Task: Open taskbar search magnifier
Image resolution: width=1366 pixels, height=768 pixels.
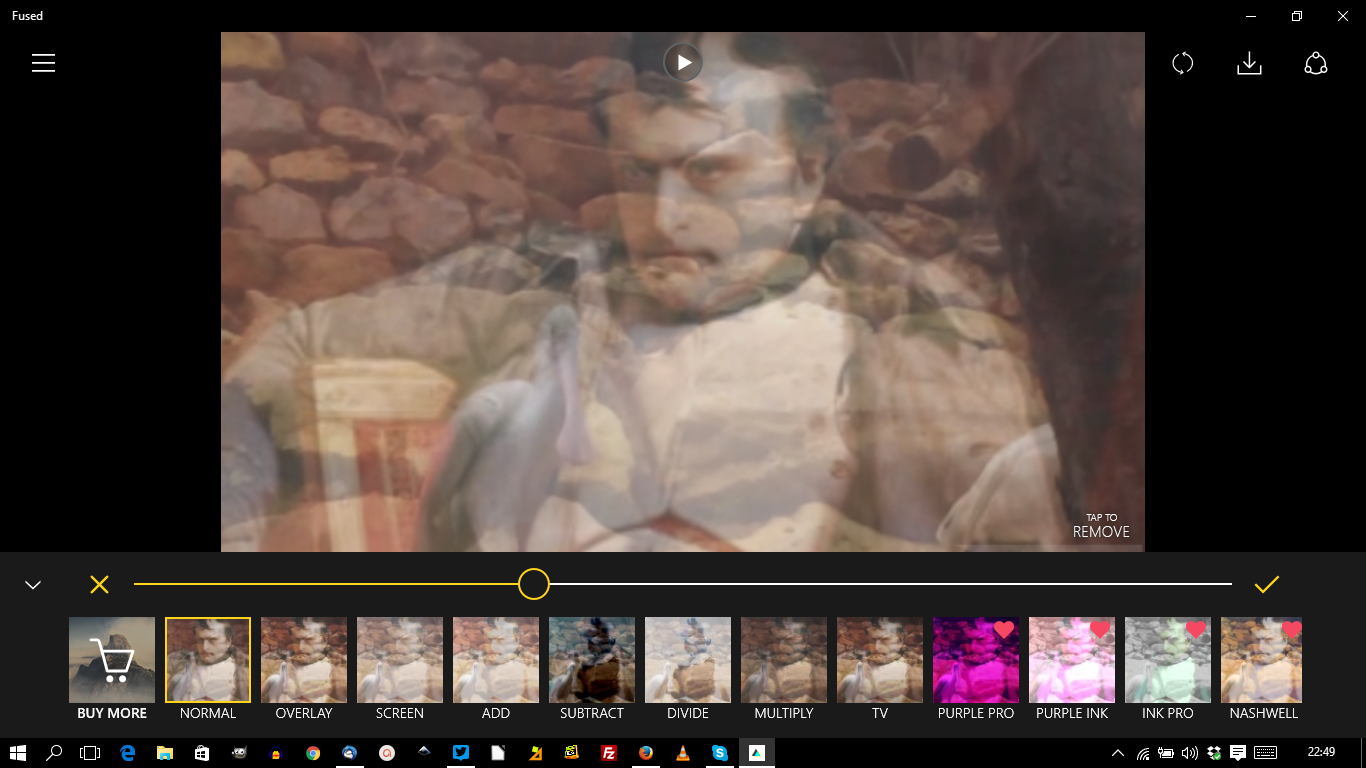Action: [x=55, y=752]
